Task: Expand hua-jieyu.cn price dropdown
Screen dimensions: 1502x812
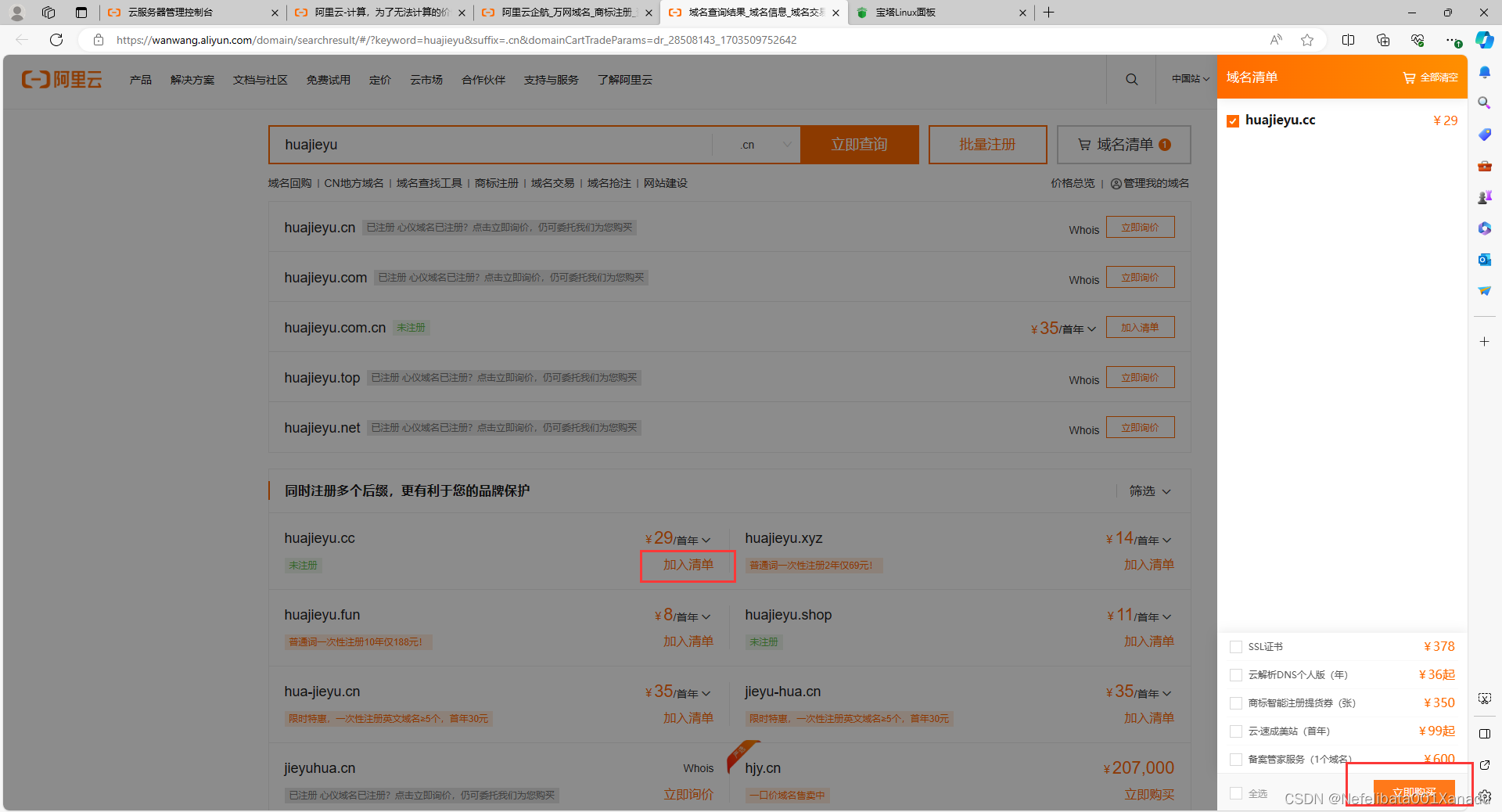Action: point(706,693)
